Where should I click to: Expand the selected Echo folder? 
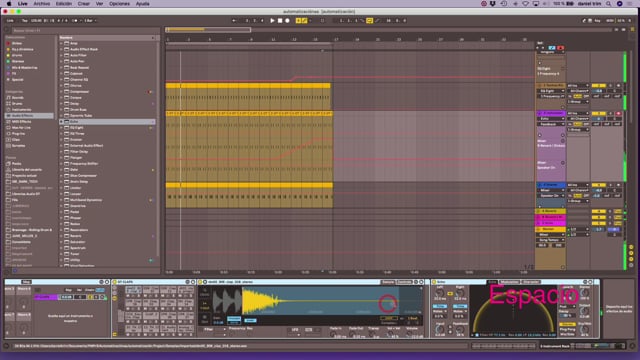(x=62, y=122)
